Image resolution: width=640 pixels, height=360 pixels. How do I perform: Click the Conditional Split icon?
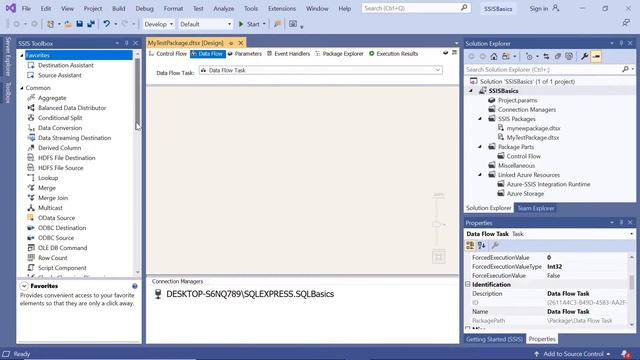pyautogui.click(x=31, y=118)
